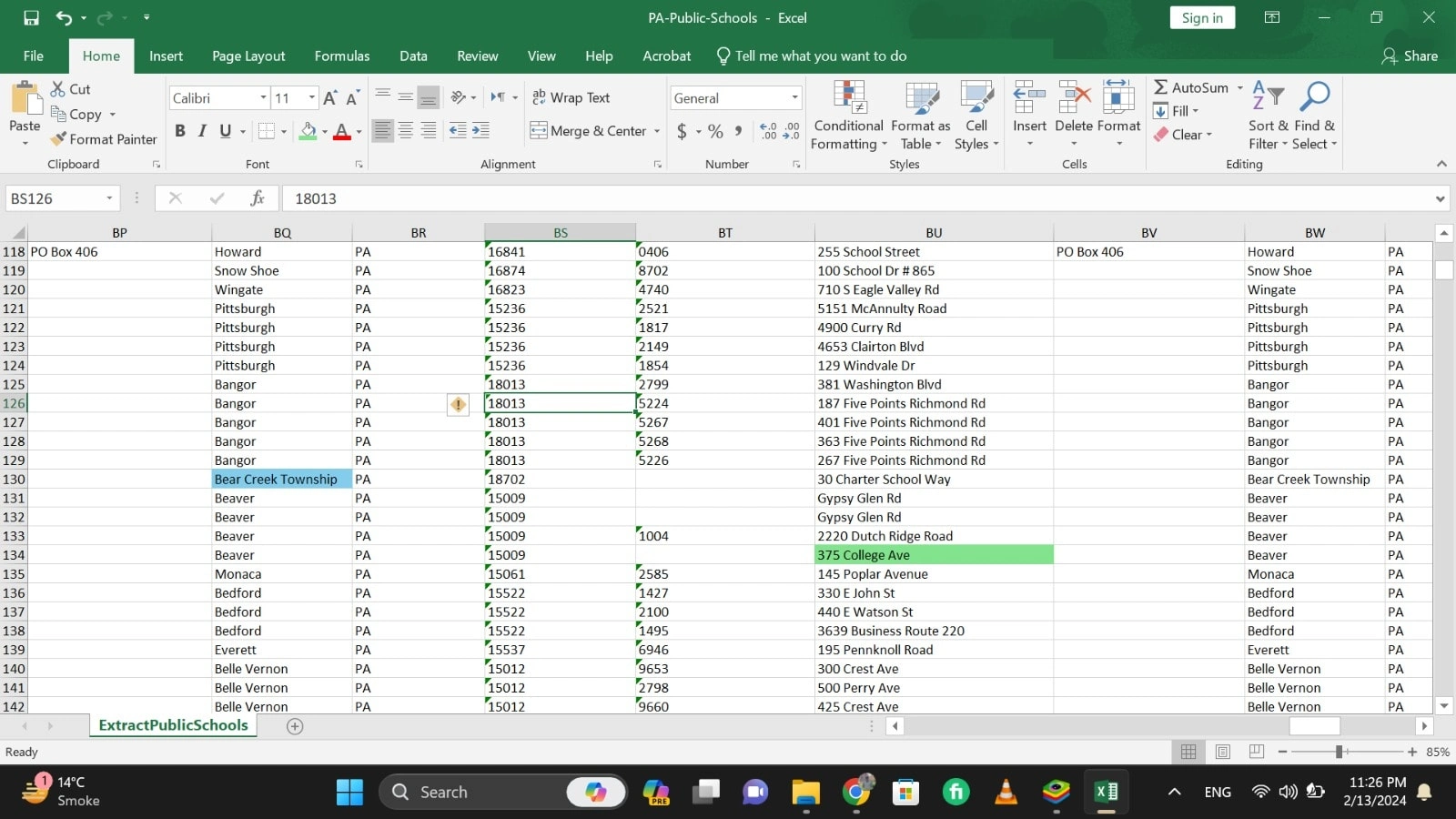
Task: Click the Zoom in plus button
Action: (1412, 752)
